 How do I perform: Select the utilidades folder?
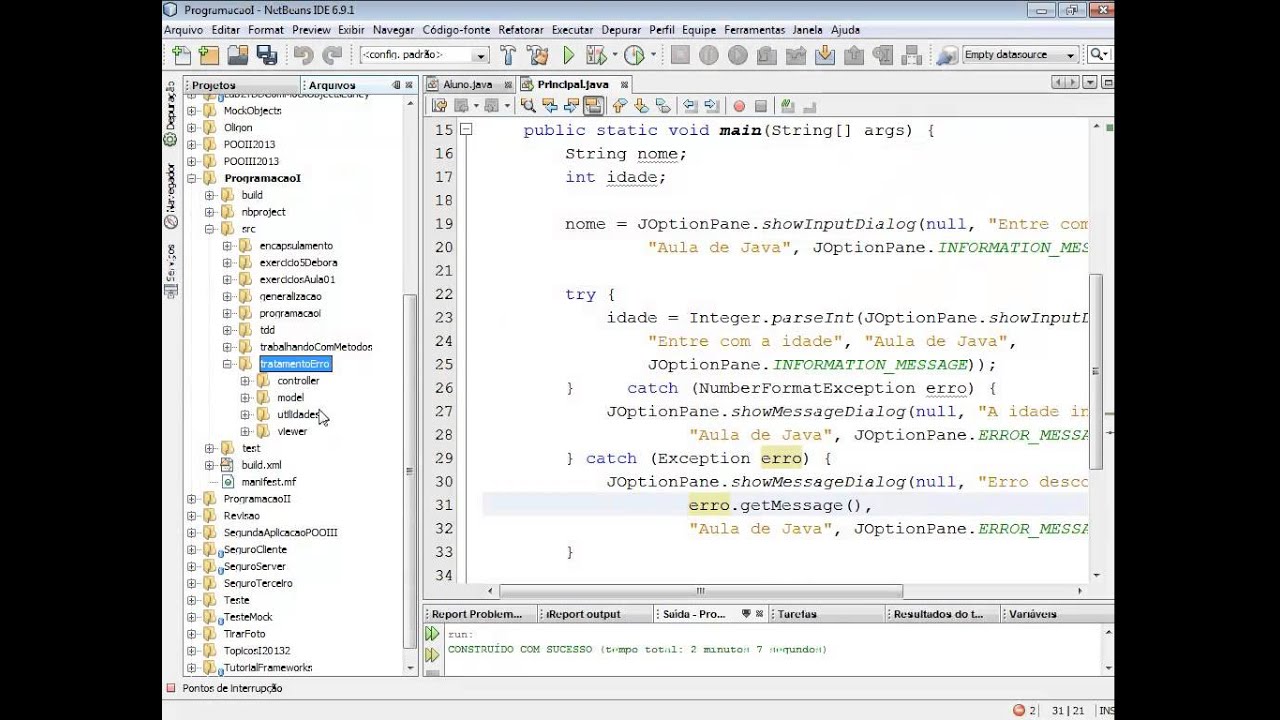coord(298,415)
